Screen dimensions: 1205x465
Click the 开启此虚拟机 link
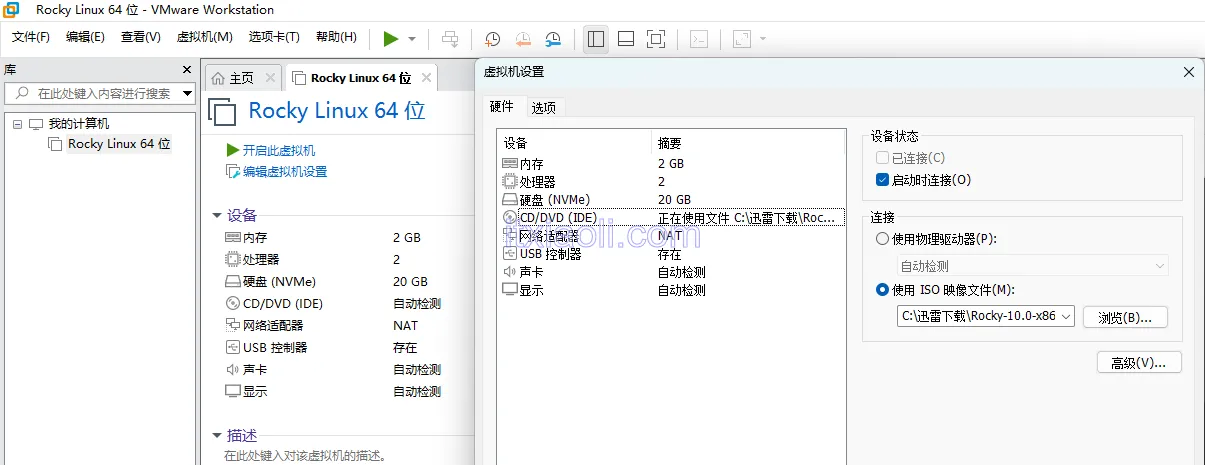coord(279,150)
